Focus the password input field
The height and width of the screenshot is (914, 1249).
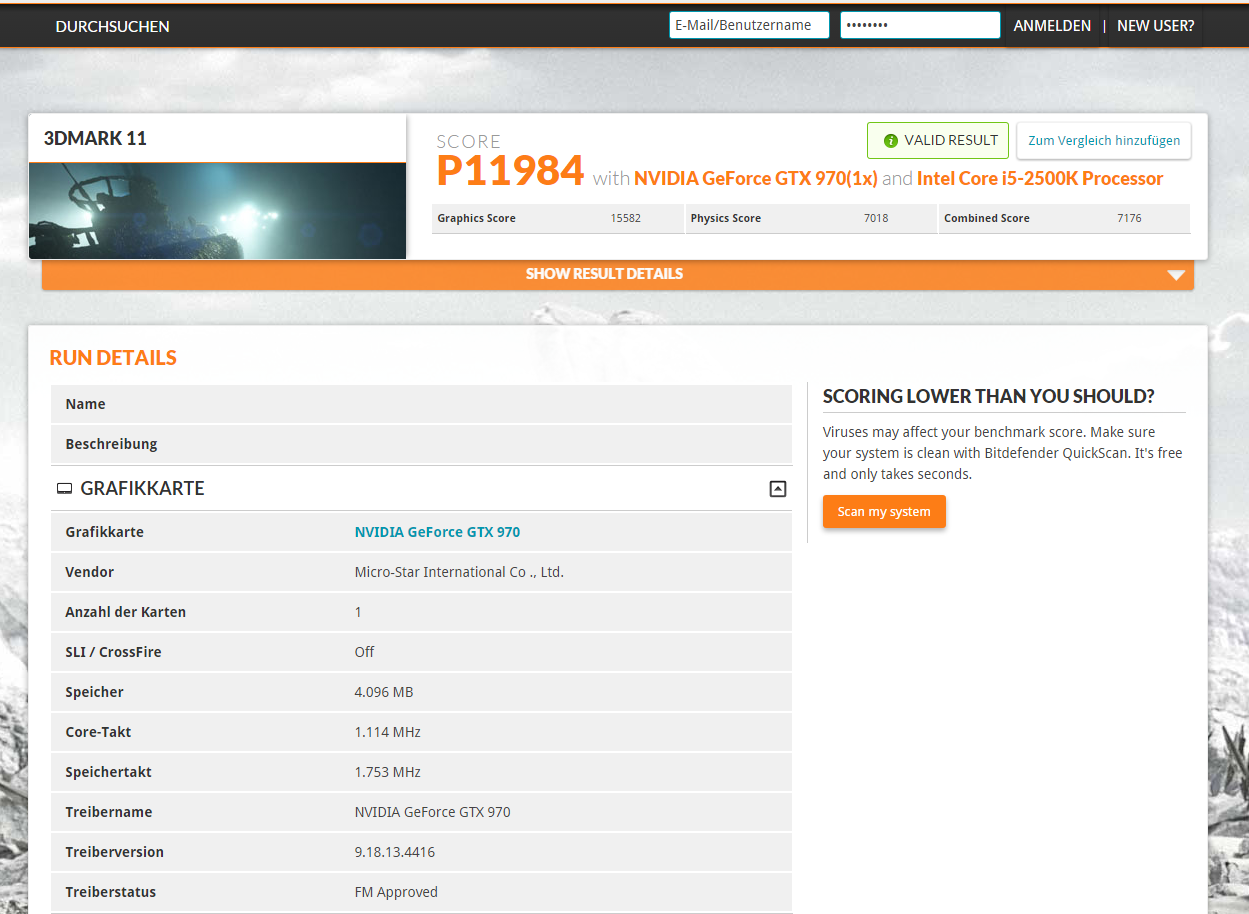(920, 25)
